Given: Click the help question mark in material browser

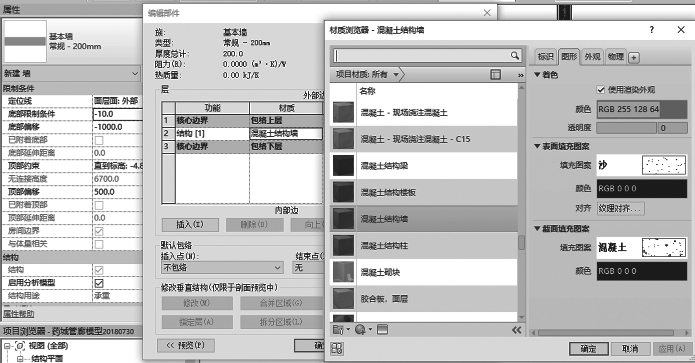Looking at the screenshot, I should [651, 30].
